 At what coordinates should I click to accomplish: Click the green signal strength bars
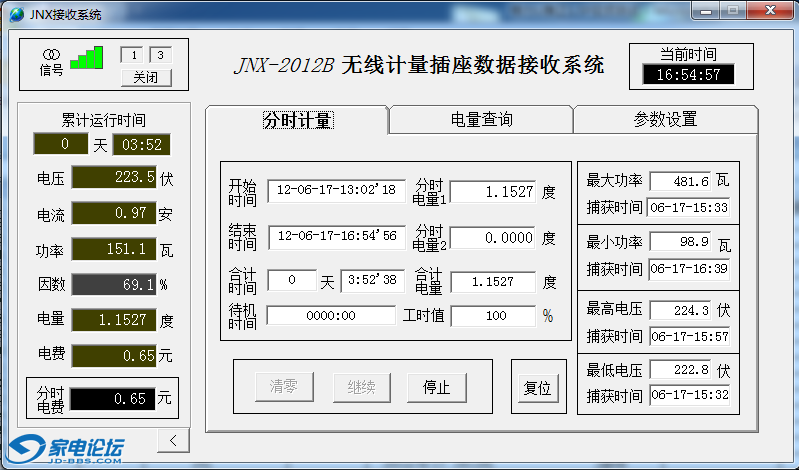[x=86, y=57]
